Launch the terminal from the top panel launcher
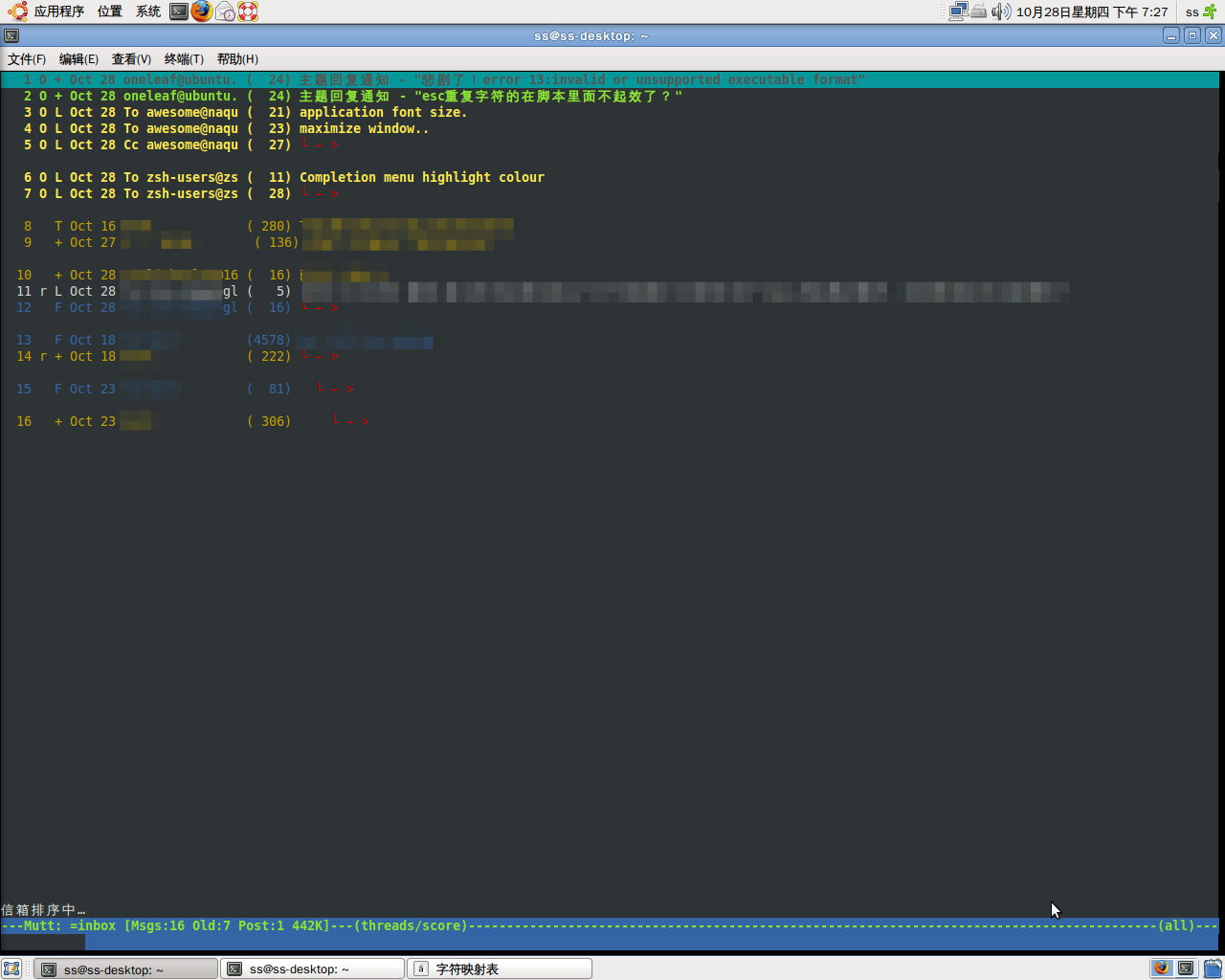 point(179,11)
